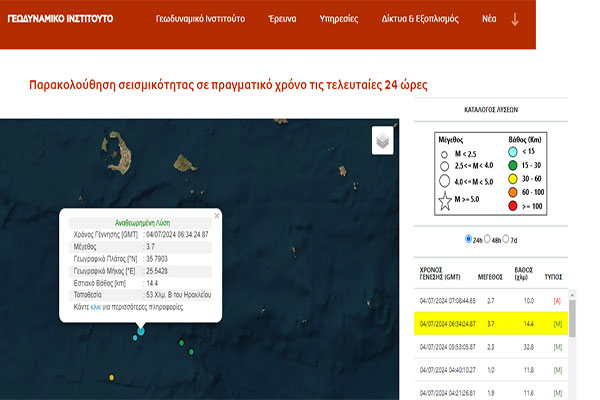
Task: Close the earthquake info popup
Action: coord(216,216)
